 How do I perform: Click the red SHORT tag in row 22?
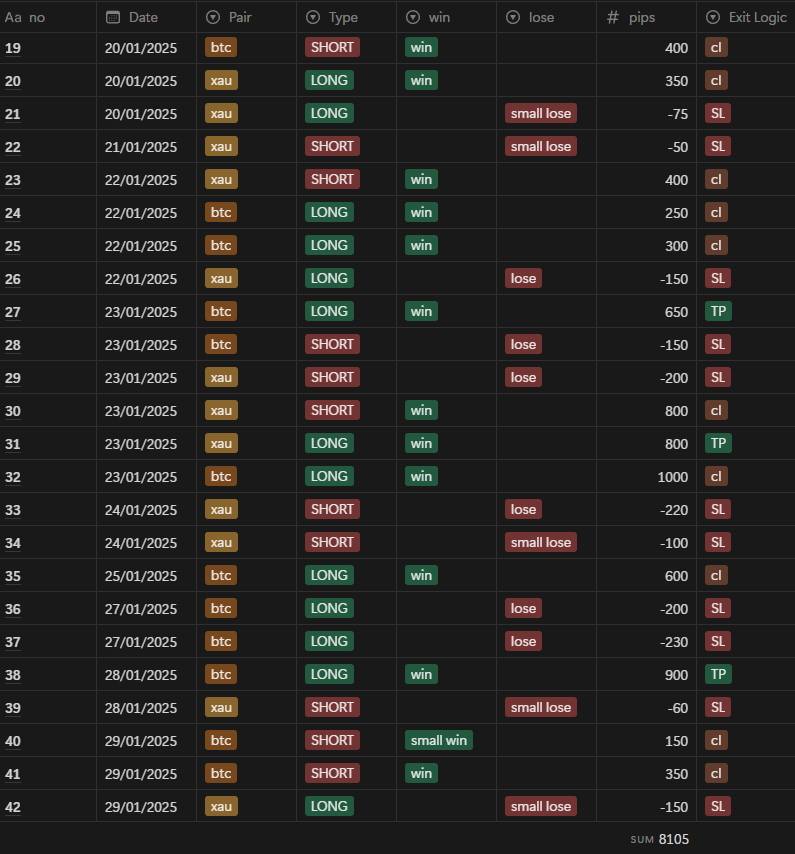pos(332,146)
